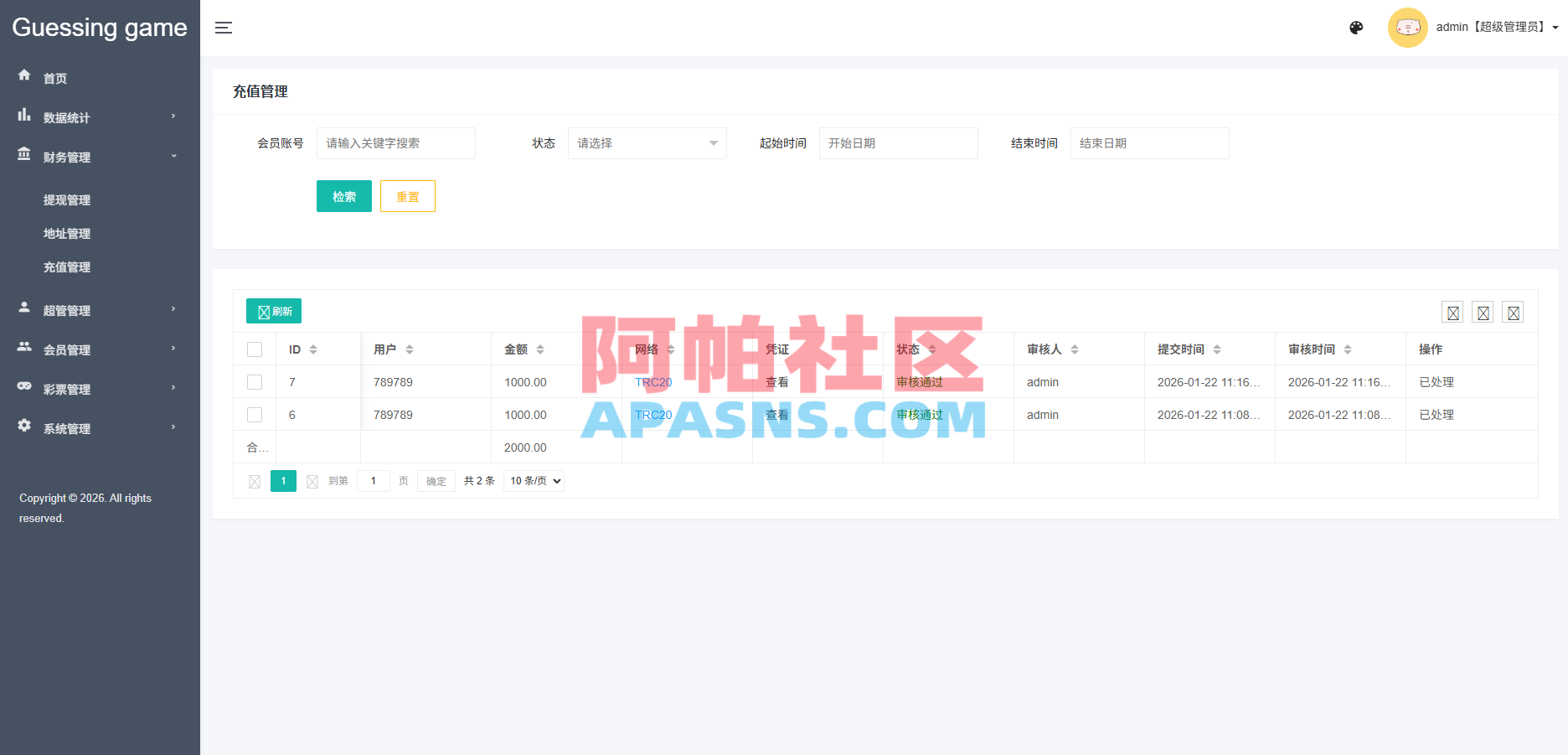Open 提现管理 submenu item
1568x755 pixels.
[67, 200]
